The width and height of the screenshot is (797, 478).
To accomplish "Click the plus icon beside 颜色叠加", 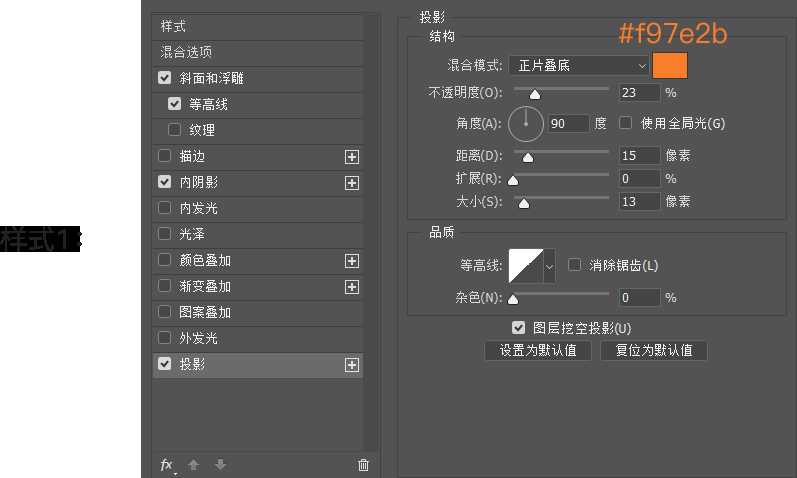I will pyautogui.click(x=351, y=261).
